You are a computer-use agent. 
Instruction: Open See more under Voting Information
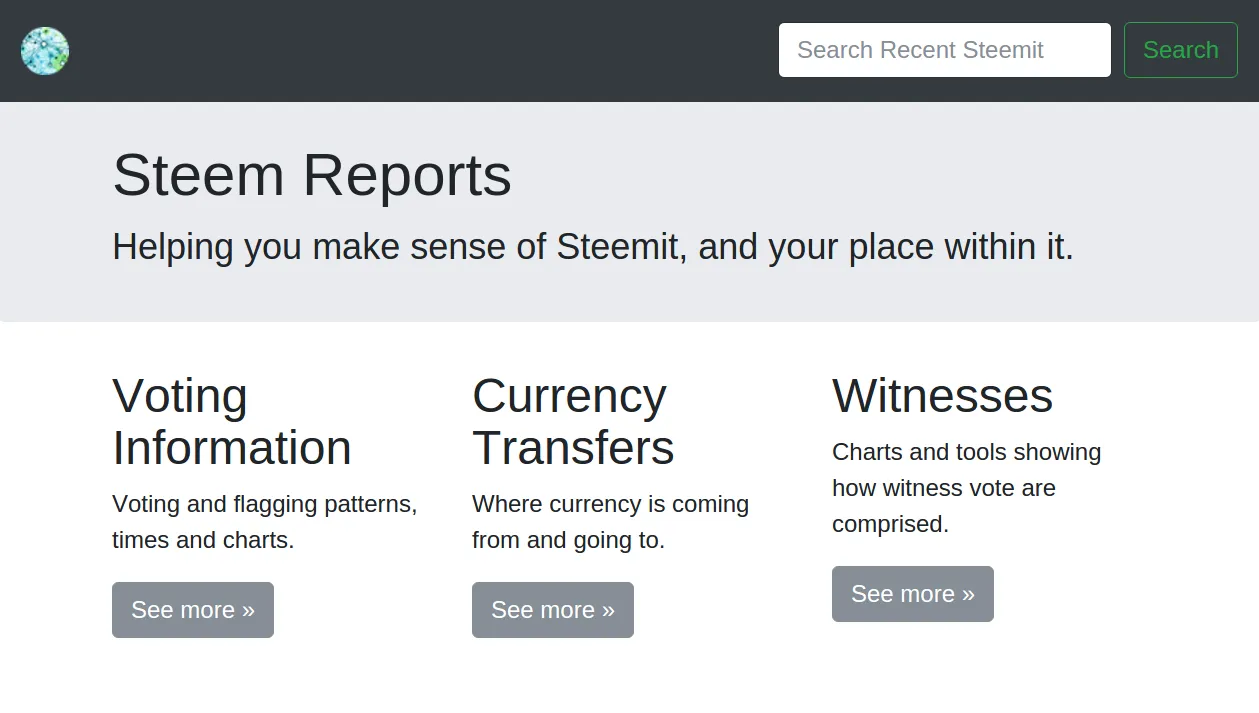click(193, 610)
